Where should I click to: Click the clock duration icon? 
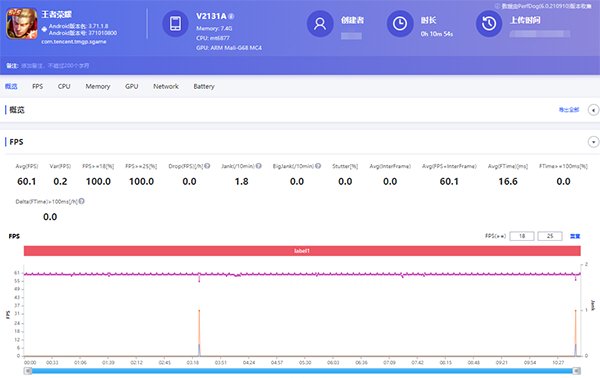[400, 24]
